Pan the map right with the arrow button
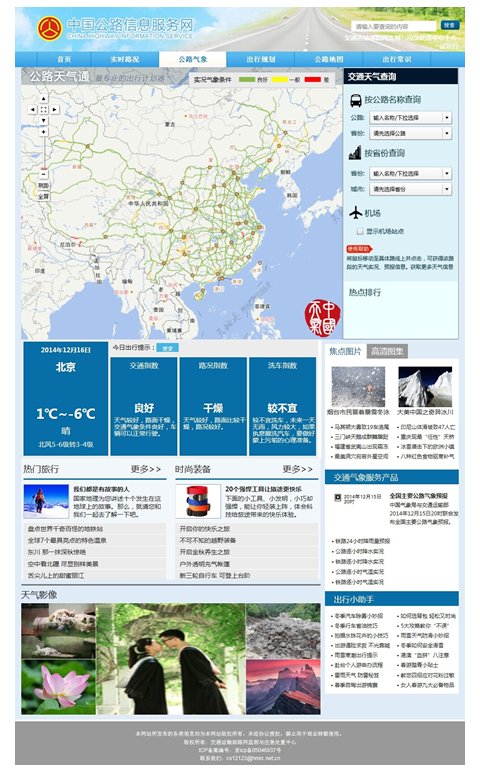The image size is (480, 776). click(54, 109)
